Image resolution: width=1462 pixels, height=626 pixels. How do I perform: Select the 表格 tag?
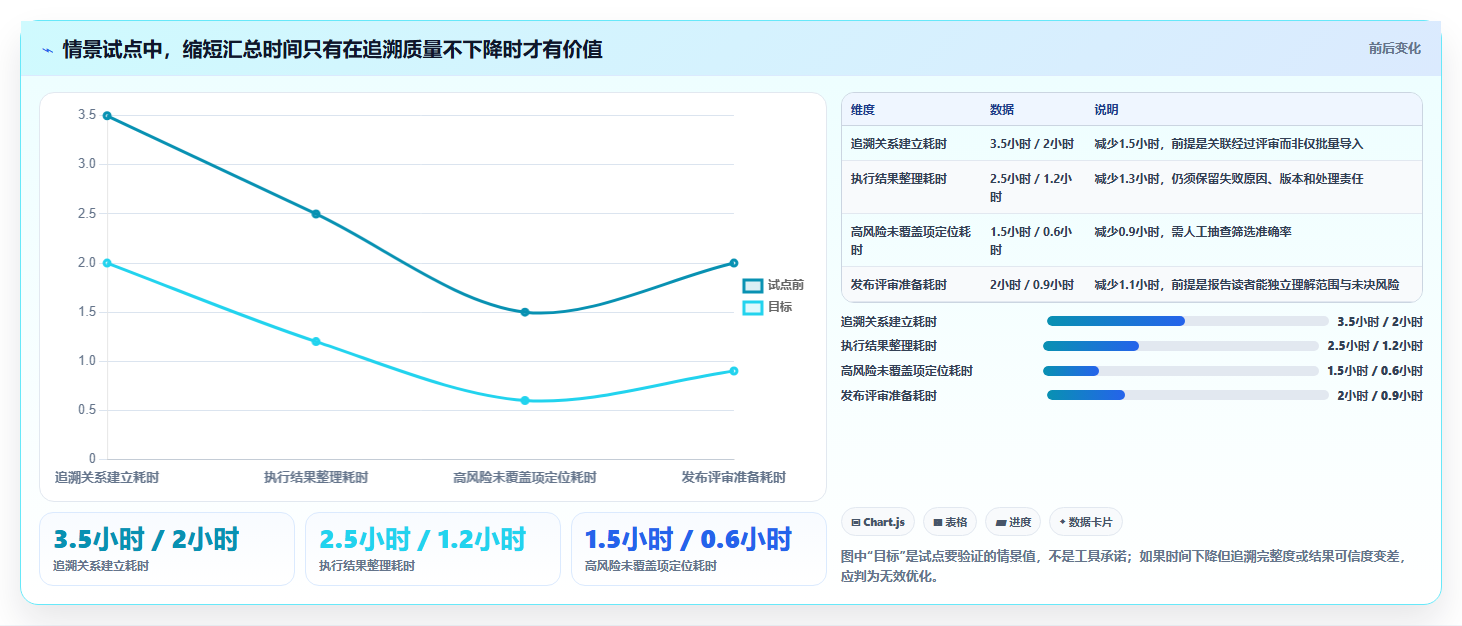tap(950, 522)
